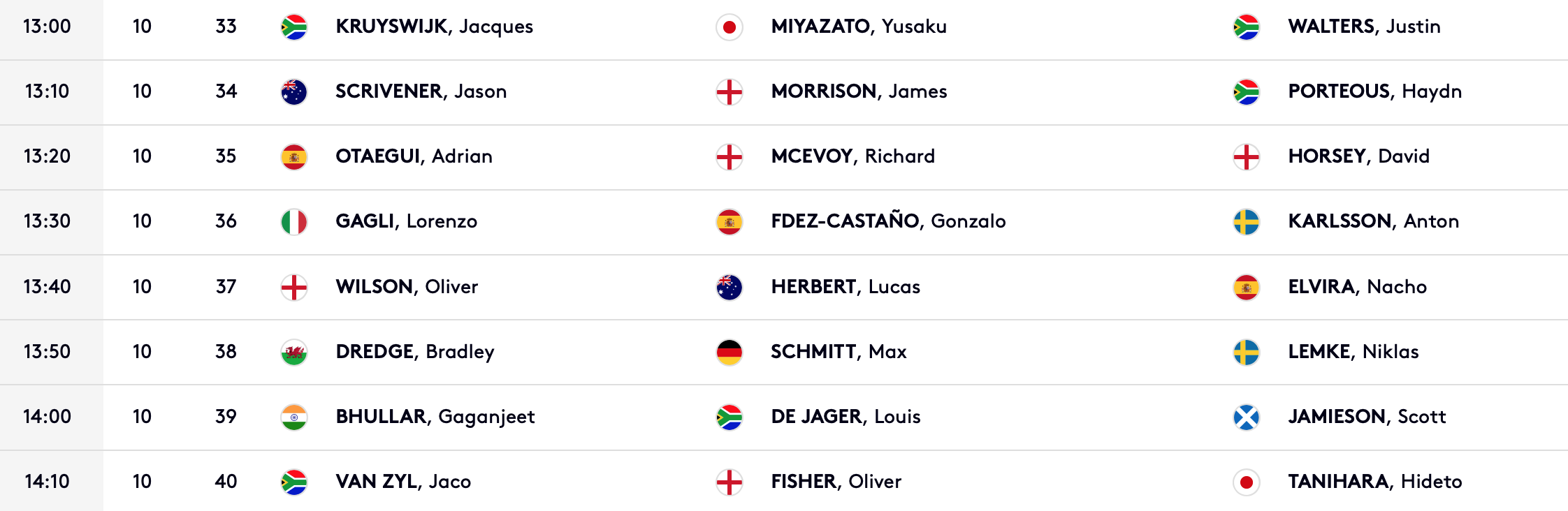Viewport: 1568px width, 511px height.
Task: Click Scotland flag next to JAMIESON, Scott
Action: click(1246, 417)
